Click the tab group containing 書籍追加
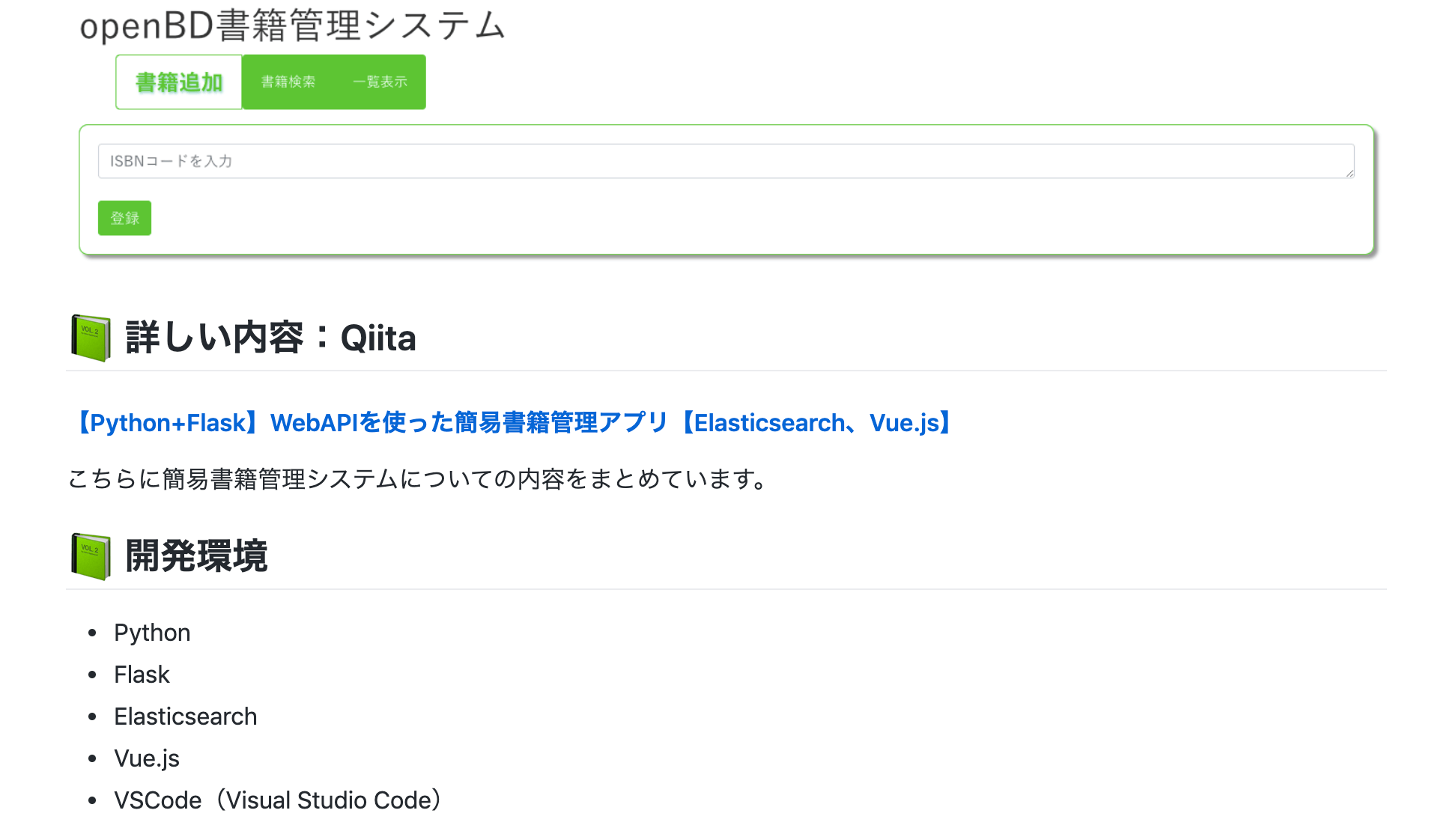The height and width of the screenshot is (840, 1444). (270, 82)
